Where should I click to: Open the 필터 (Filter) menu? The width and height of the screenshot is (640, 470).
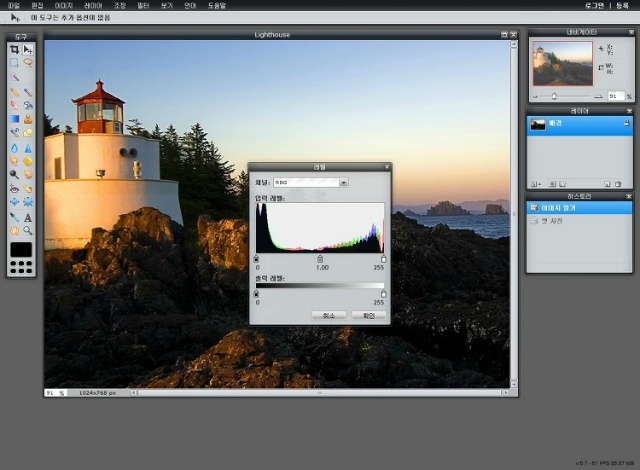coord(143,6)
